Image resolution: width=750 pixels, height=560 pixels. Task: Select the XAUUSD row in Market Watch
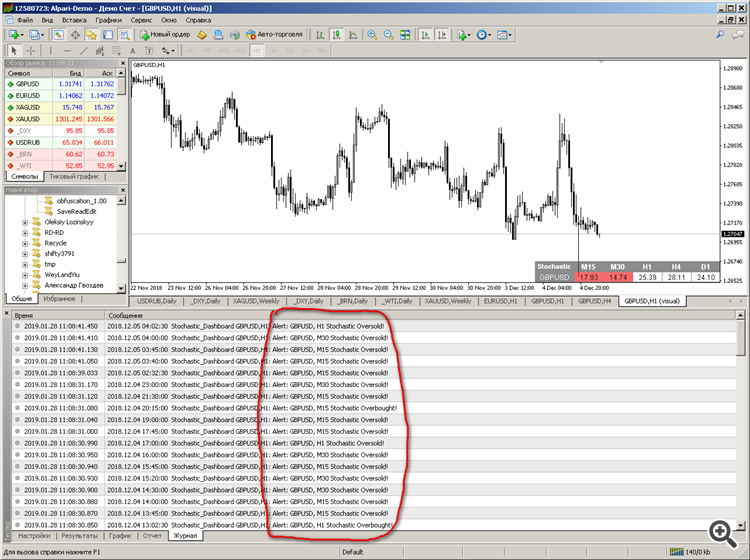click(61, 119)
